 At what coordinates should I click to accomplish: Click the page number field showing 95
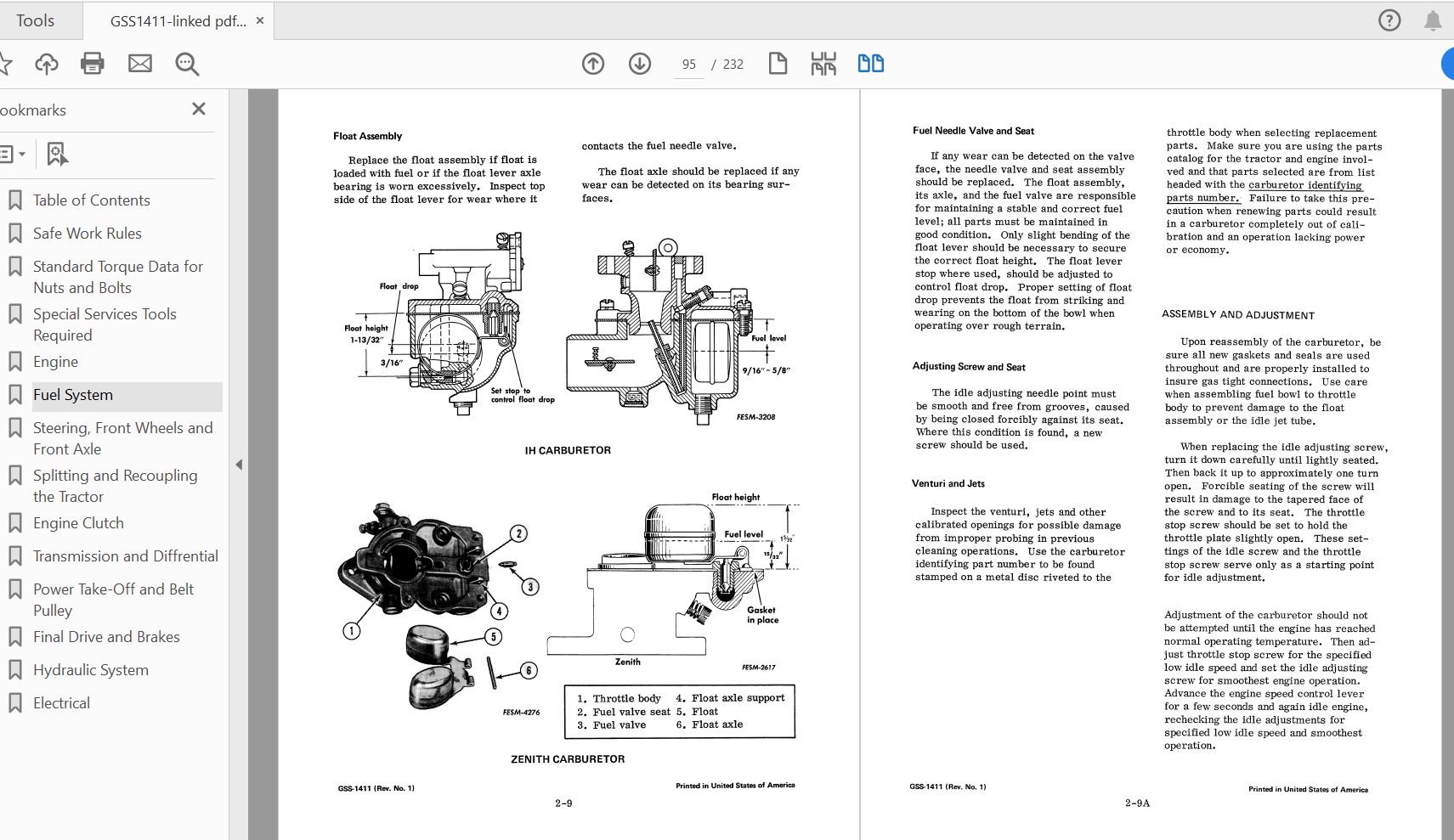click(688, 65)
